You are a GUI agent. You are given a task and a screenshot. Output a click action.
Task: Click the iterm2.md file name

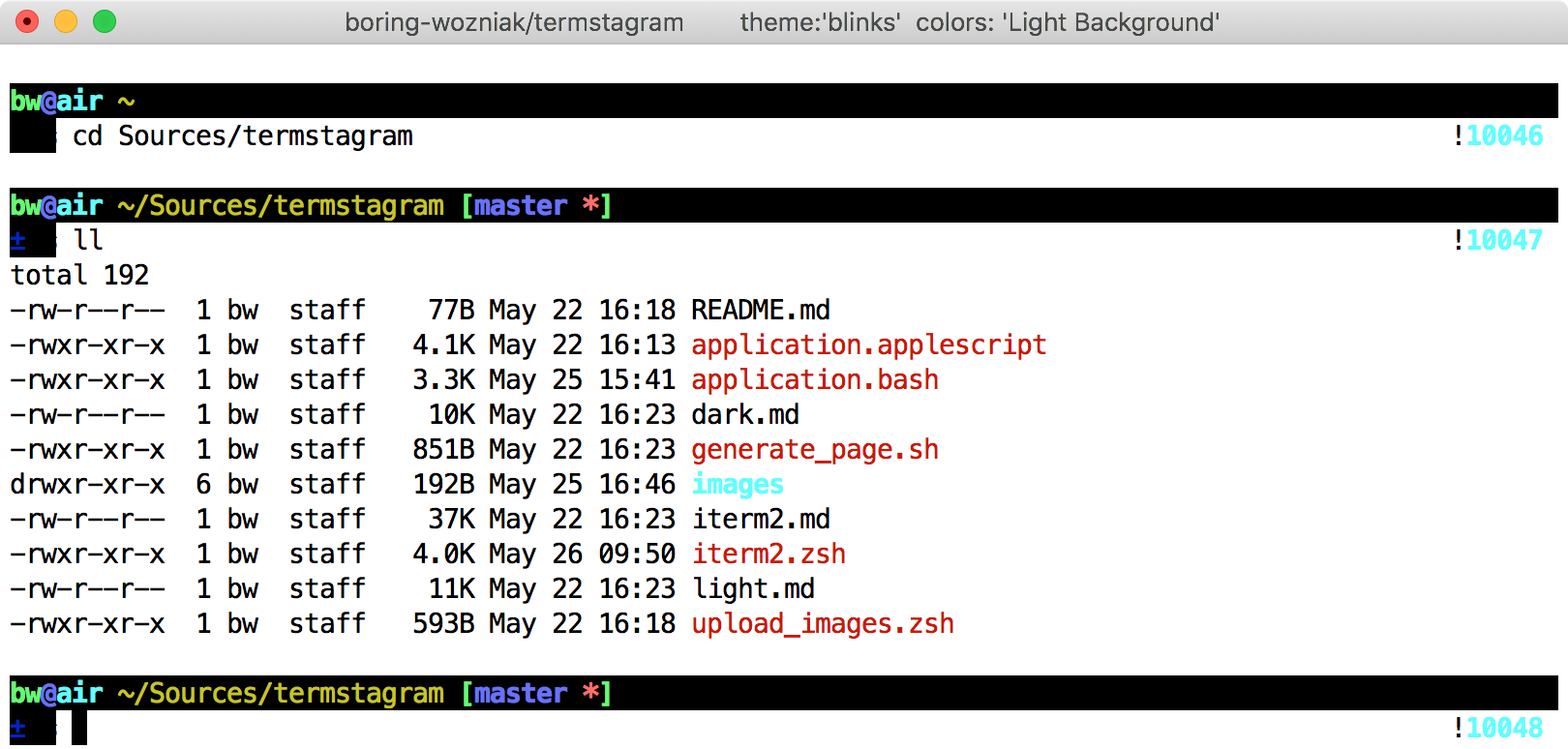coord(760,519)
